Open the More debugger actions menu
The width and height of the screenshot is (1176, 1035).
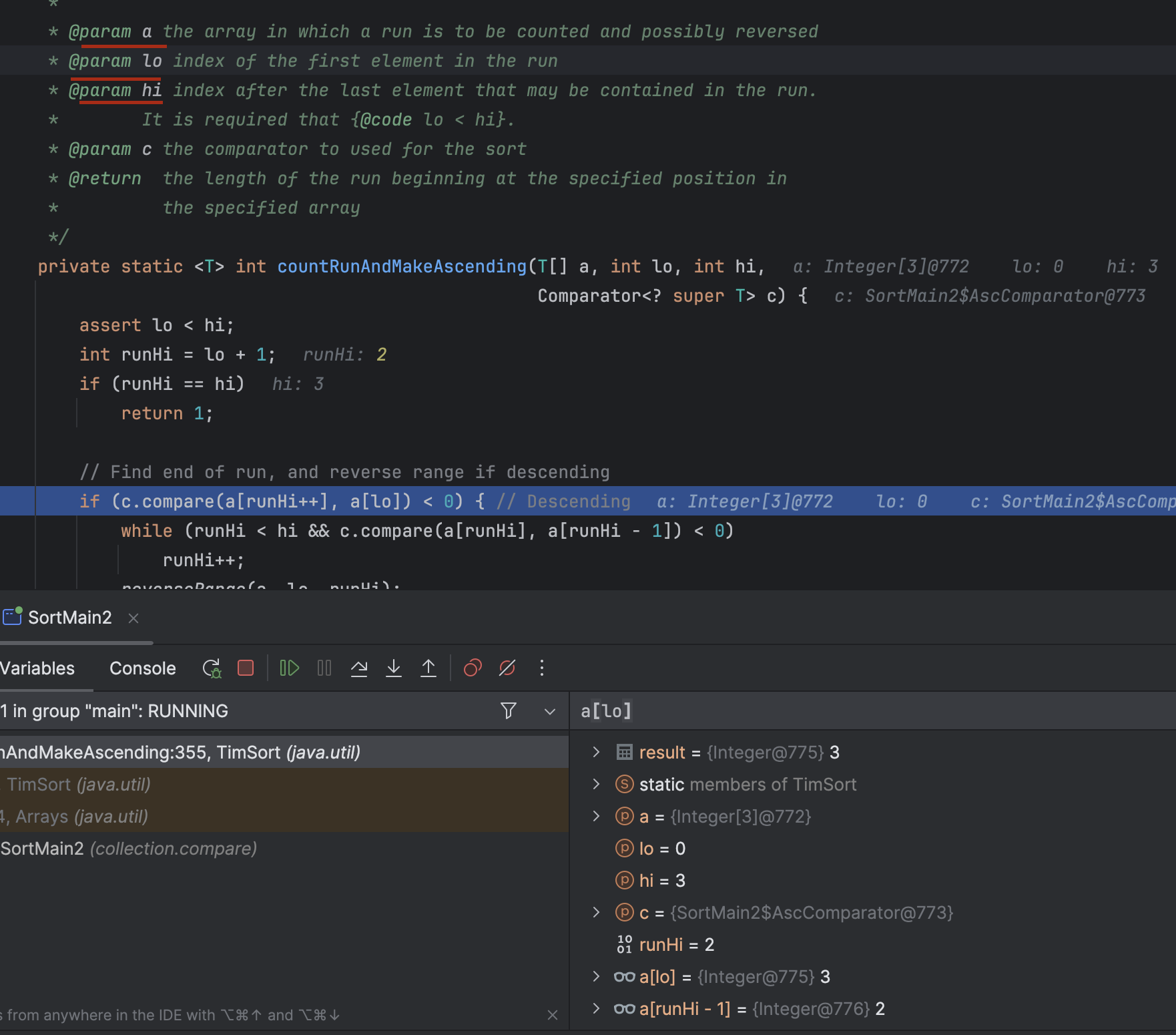[x=542, y=668]
